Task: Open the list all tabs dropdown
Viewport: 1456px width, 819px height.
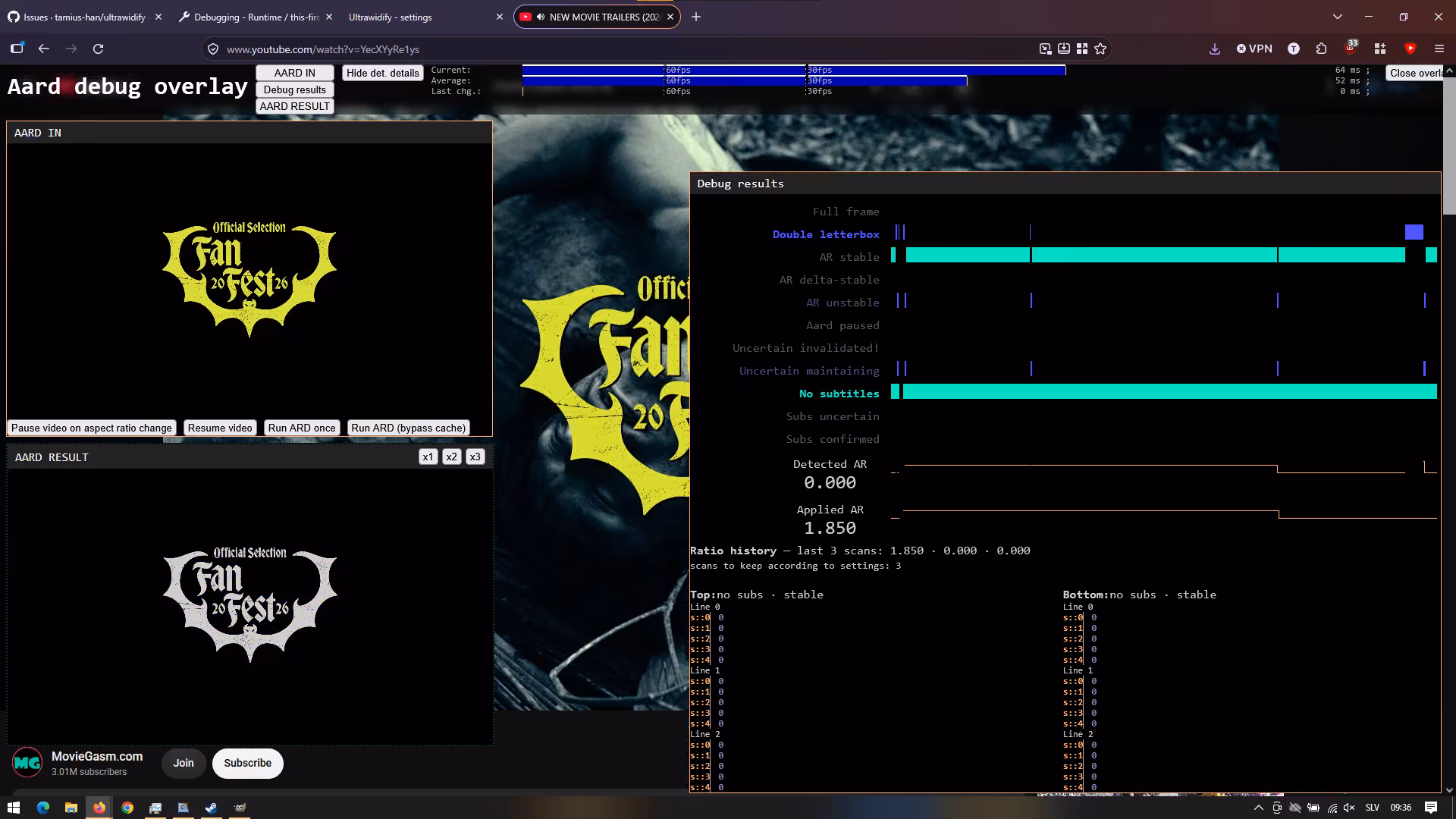Action: click(x=1337, y=17)
